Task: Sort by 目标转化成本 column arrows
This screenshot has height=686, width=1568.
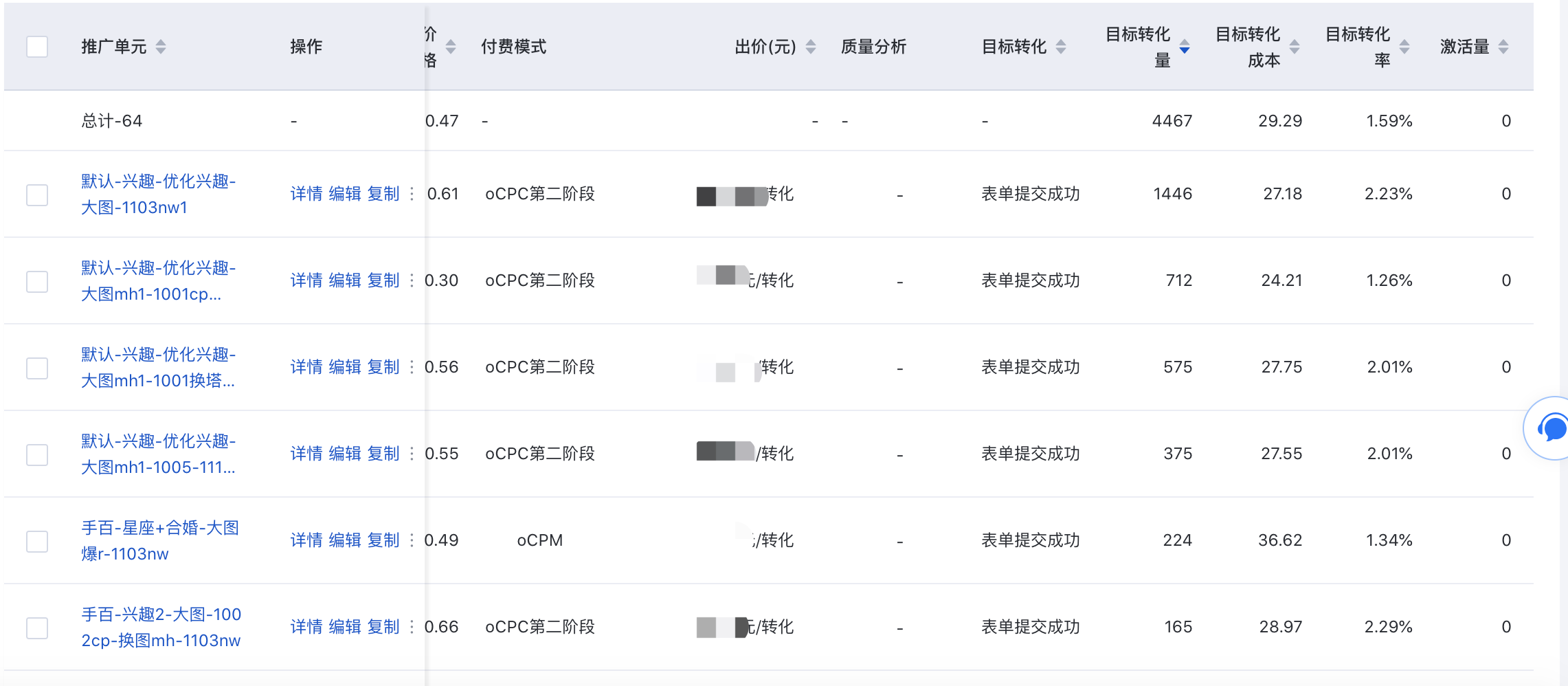Action: point(1295,47)
